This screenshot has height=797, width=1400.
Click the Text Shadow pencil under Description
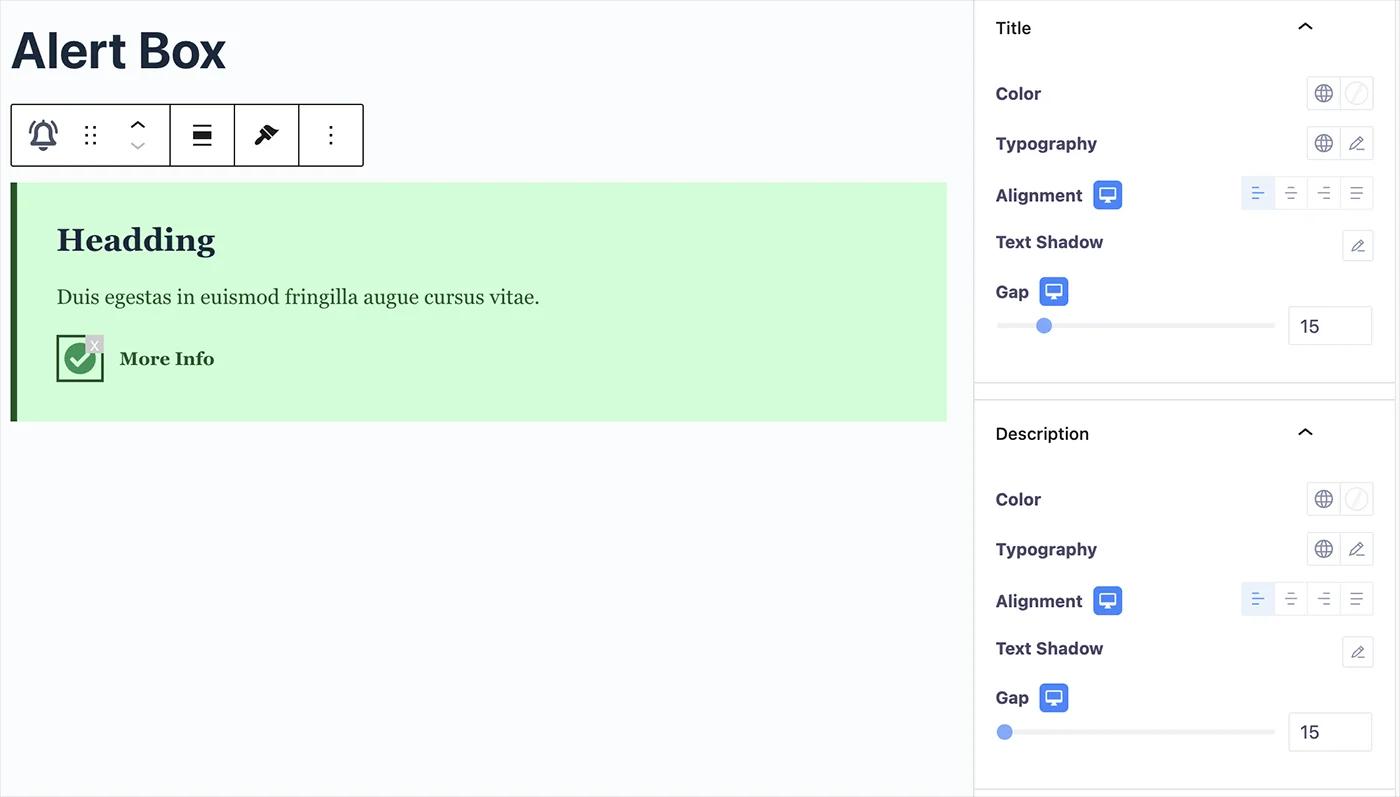(x=1357, y=651)
